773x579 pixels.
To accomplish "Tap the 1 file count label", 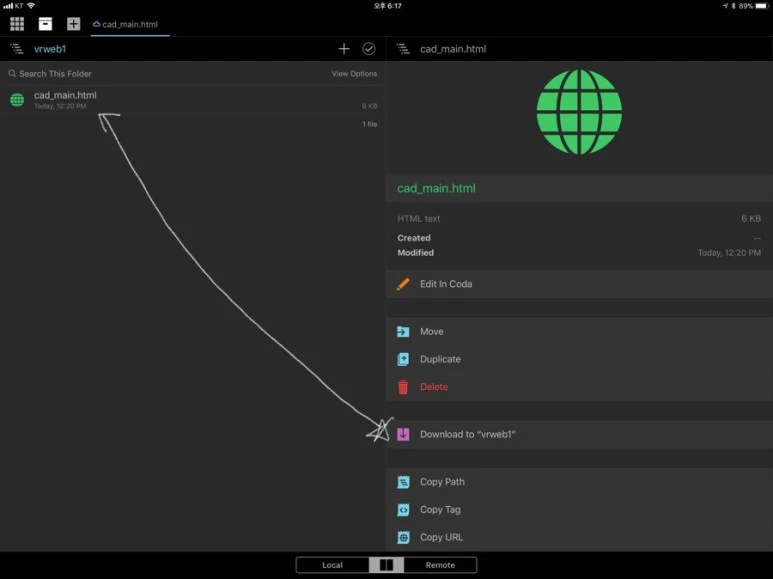I will pos(370,124).
